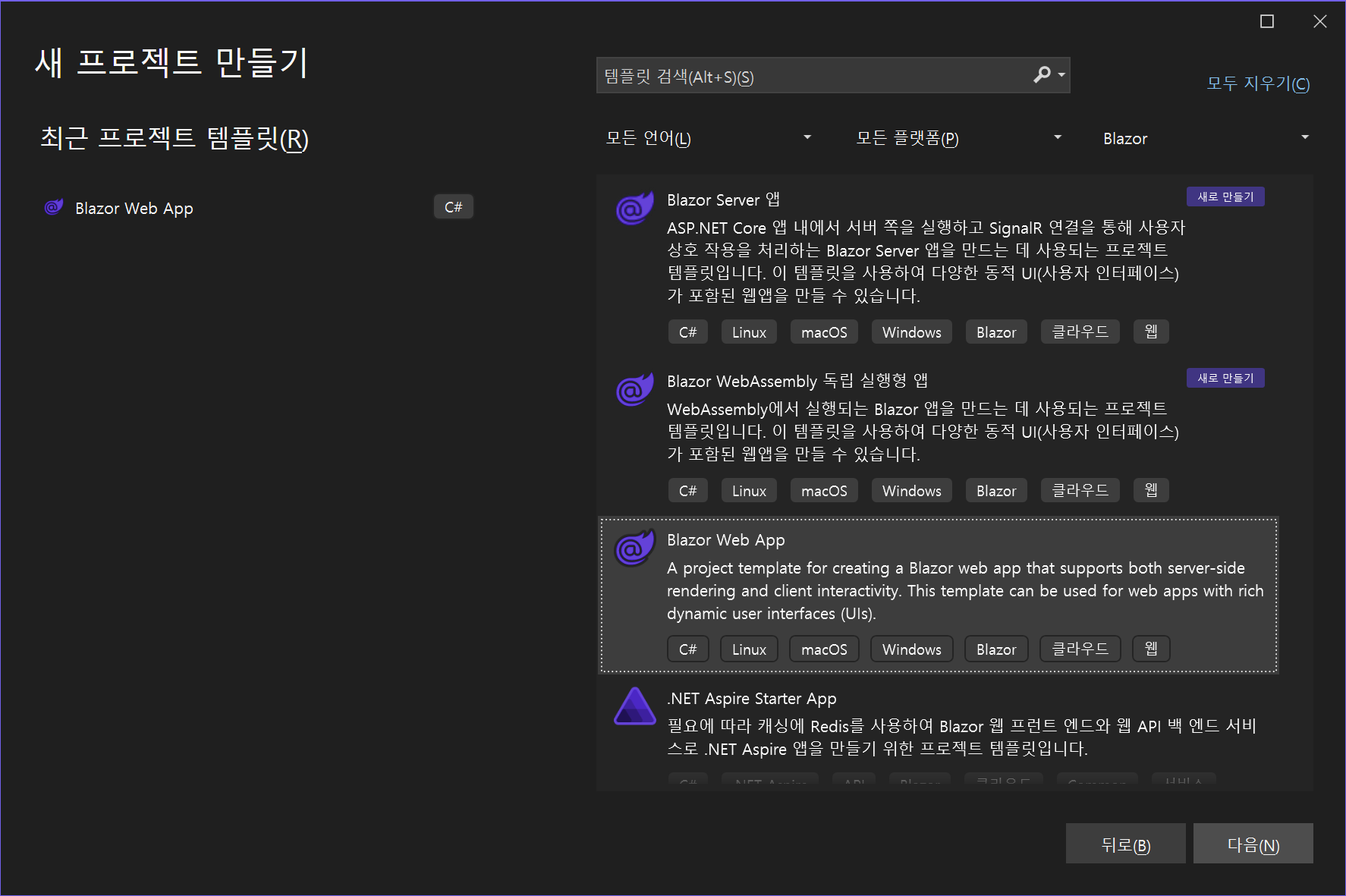The width and height of the screenshot is (1346, 896).
Task: Click the Blazor Server 앱 description text
Action: [x=926, y=262]
